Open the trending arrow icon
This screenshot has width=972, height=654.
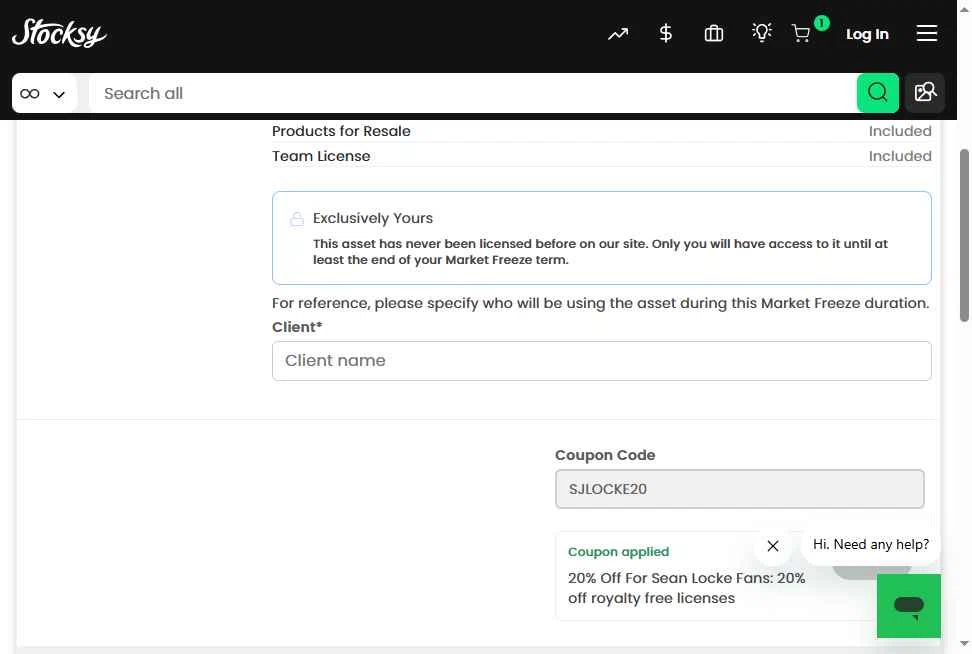tap(617, 34)
